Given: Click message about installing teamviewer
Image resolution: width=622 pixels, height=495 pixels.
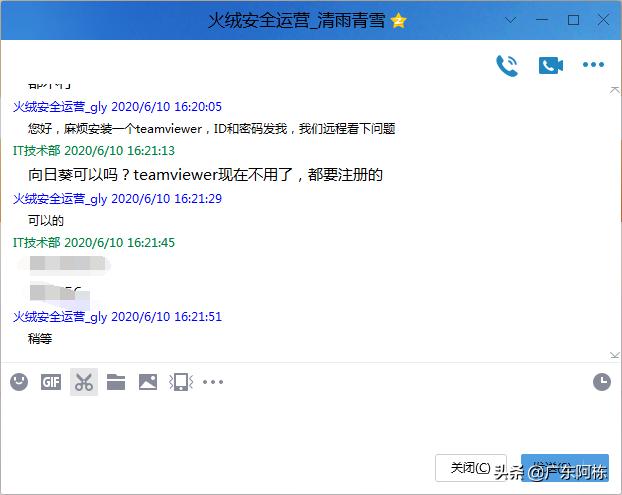Looking at the screenshot, I should (x=211, y=129).
